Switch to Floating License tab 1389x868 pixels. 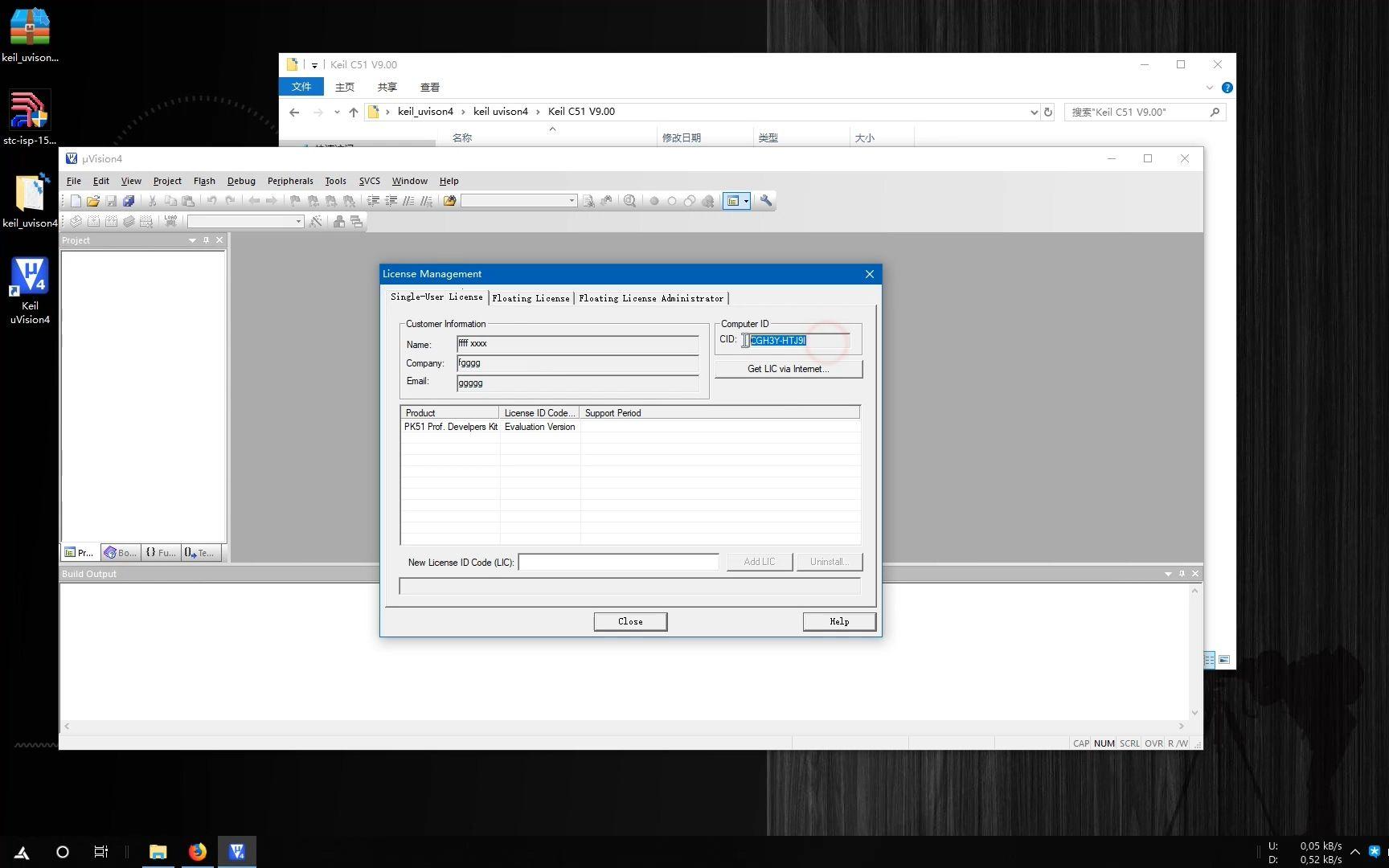point(531,298)
